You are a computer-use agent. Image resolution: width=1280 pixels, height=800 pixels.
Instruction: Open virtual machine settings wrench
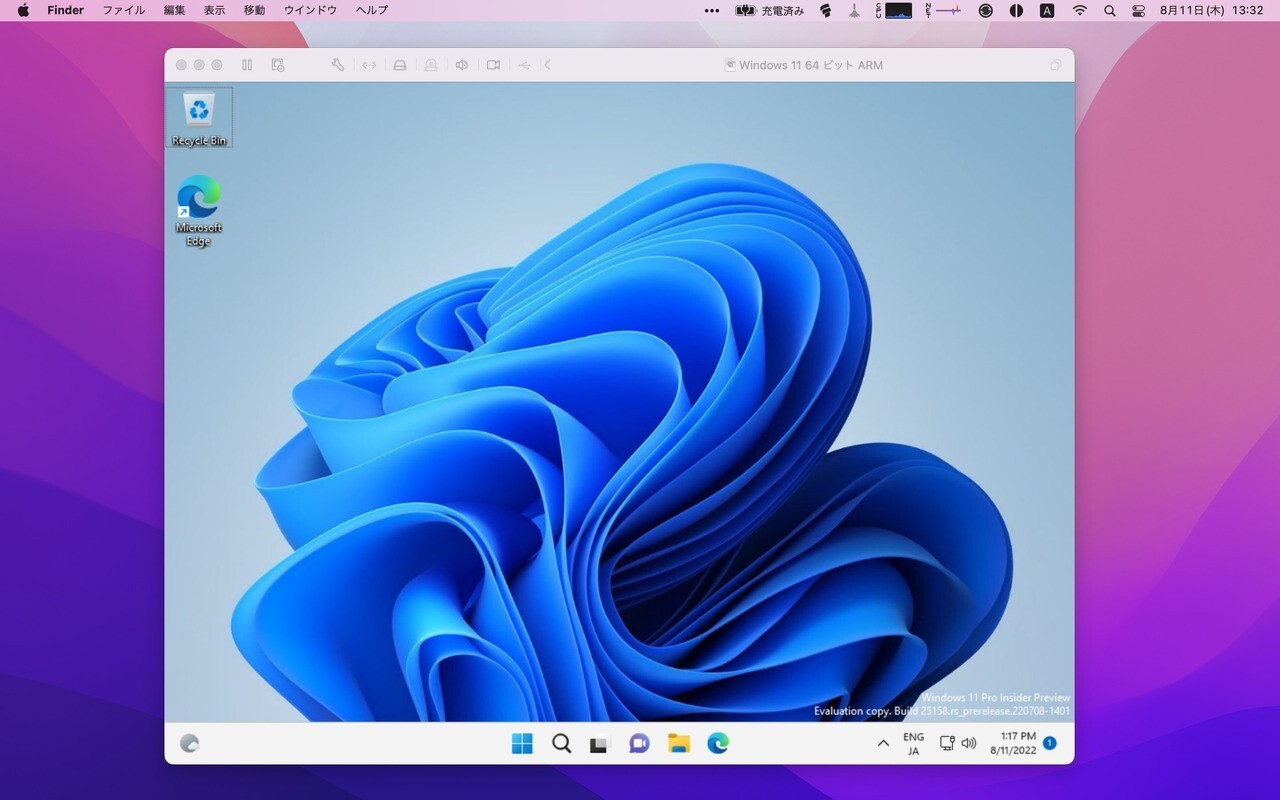click(338, 65)
